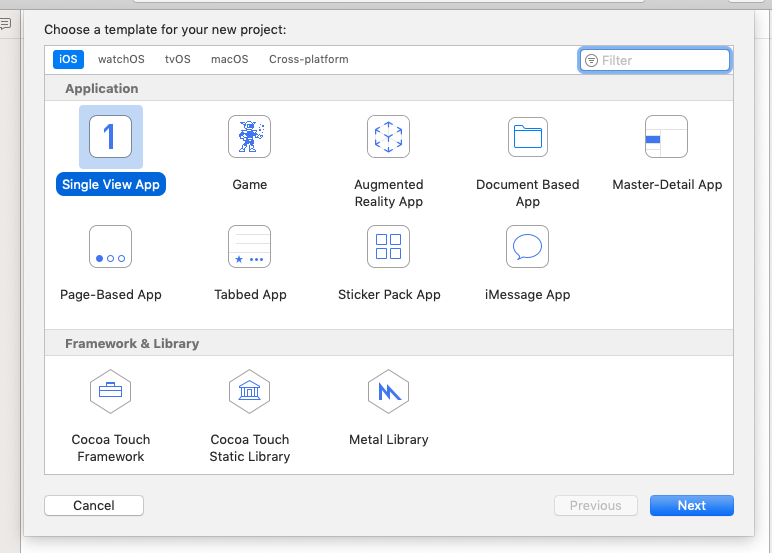This screenshot has width=772, height=553.
Task: Switch to the macOS tab
Action: 229,59
